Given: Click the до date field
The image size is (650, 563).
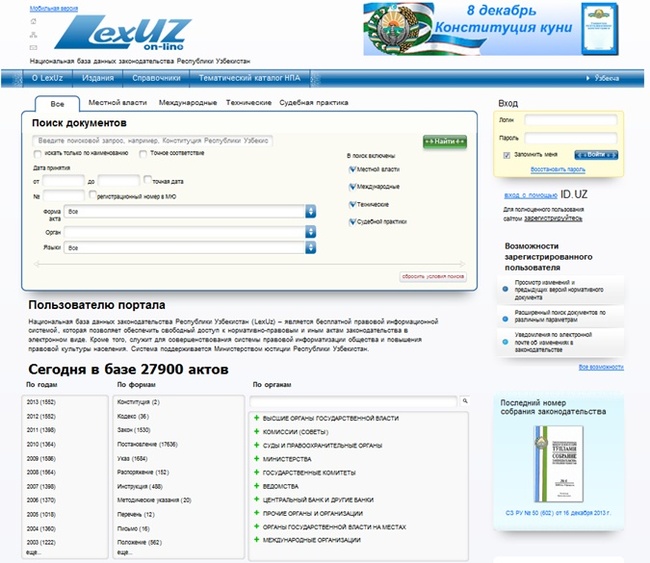Looking at the screenshot, I should 119,181.
